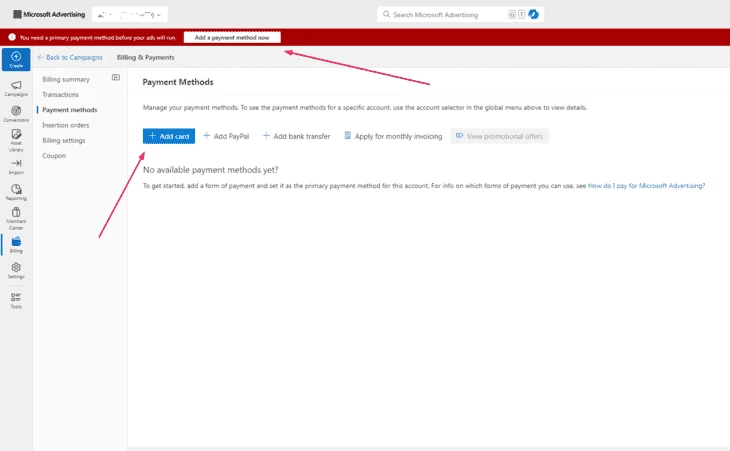Collapse the billing navigation panel icon

[x=115, y=77]
